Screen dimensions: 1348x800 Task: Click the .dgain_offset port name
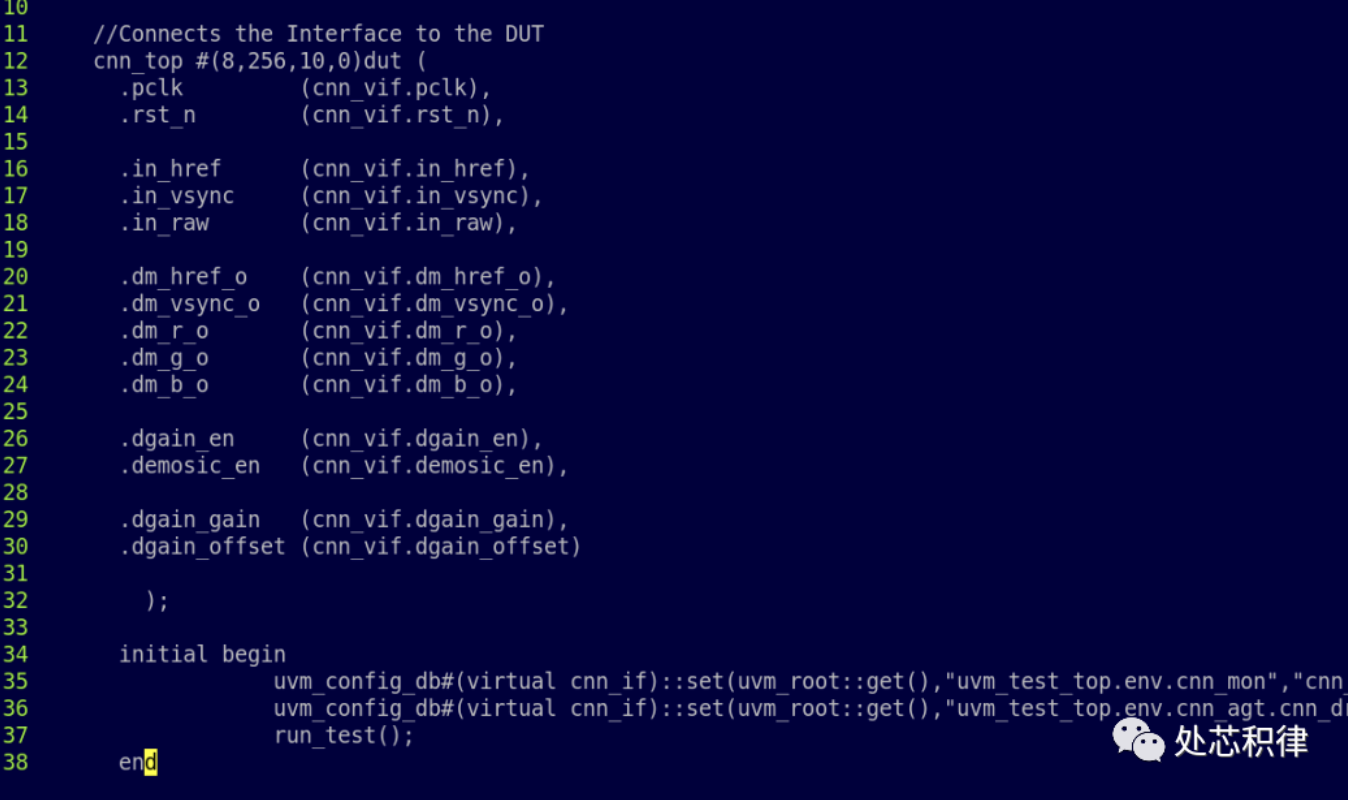tap(202, 547)
